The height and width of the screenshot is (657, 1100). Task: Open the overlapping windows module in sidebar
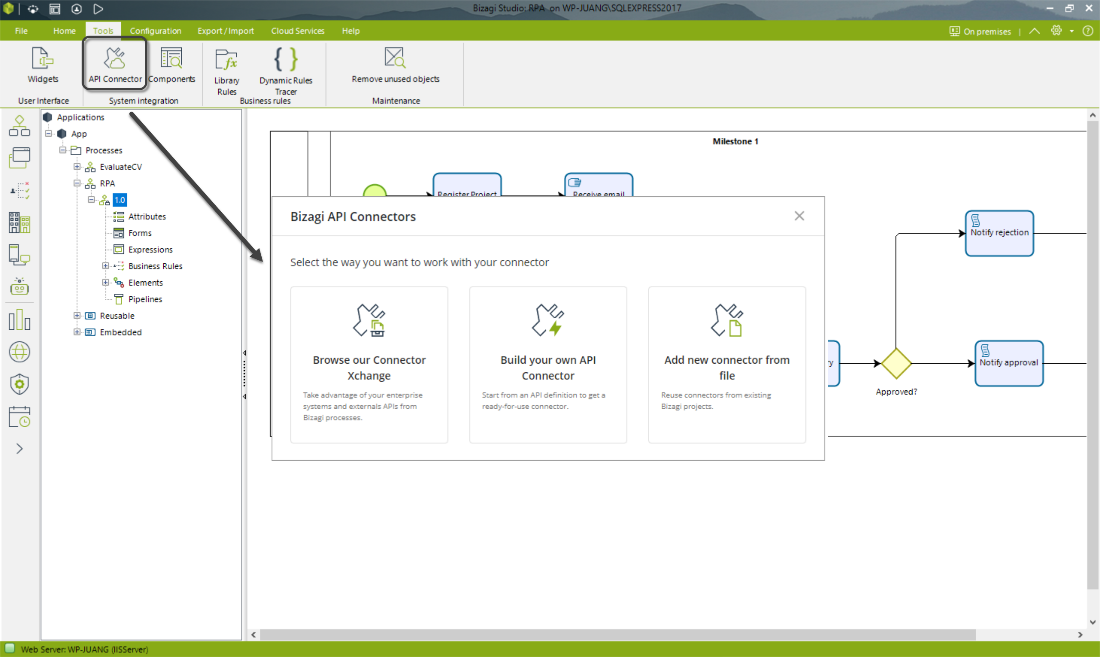click(x=20, y=158)
